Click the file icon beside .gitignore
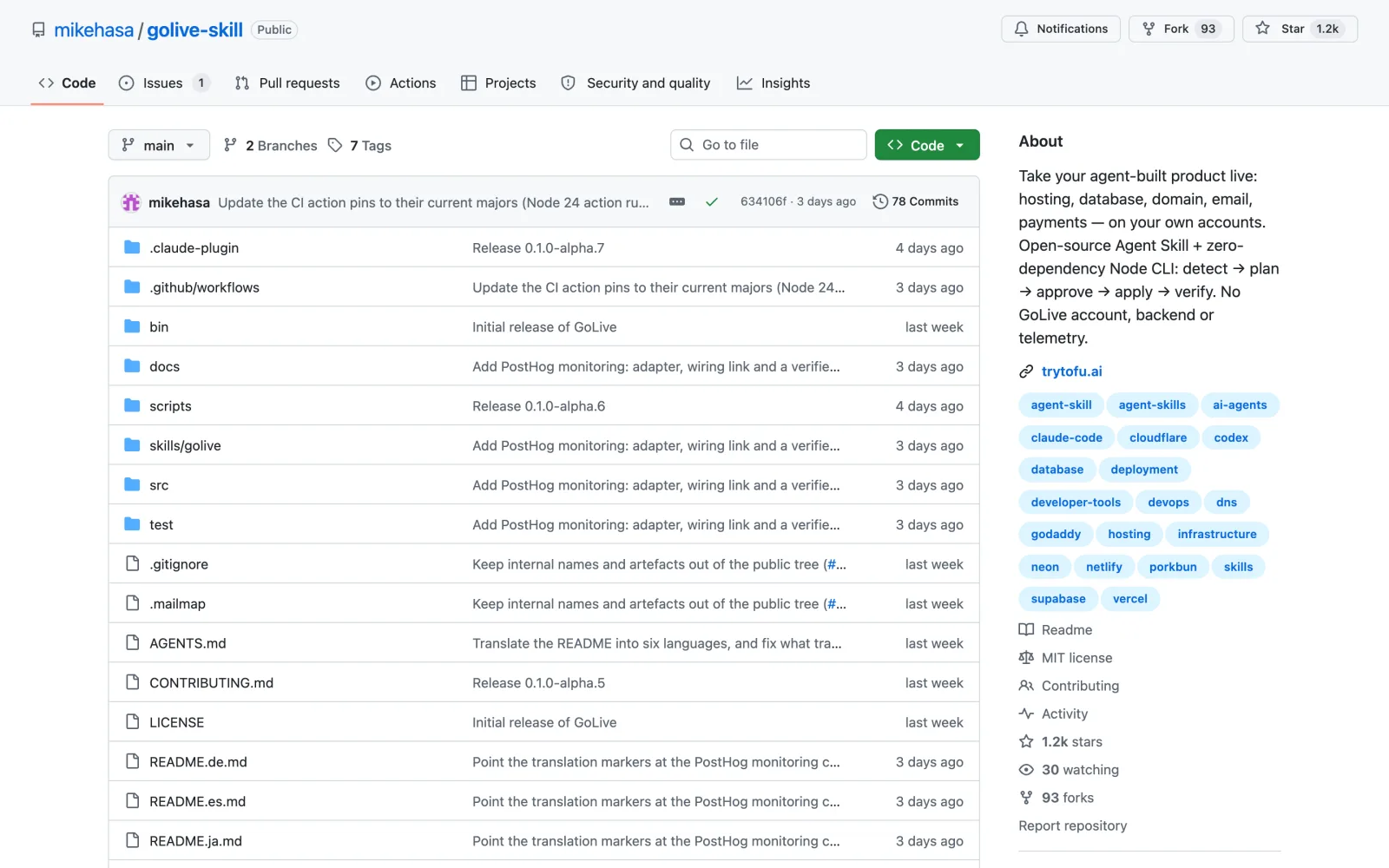 (x=132, y=563)
